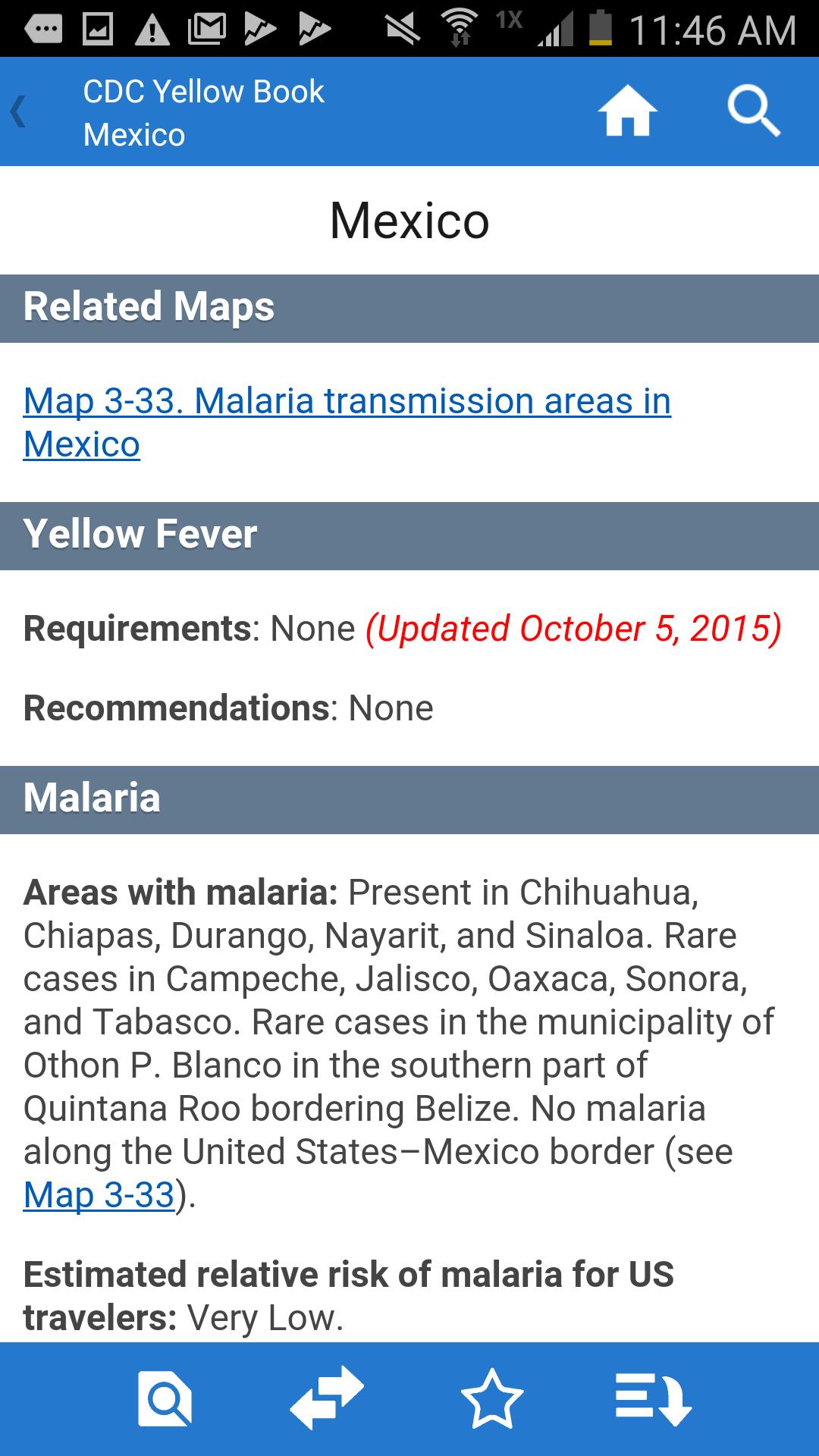Tap the image notification icon in status bar
819x1456 pixels.
coord(98,30)
